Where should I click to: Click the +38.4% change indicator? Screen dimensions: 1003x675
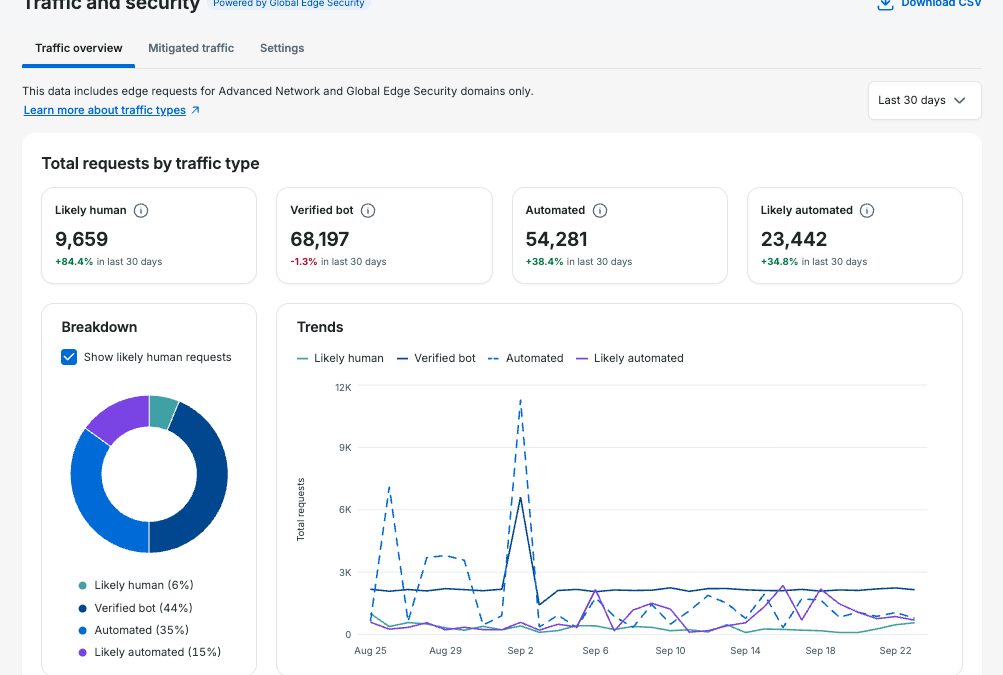click(x=544, y=262)
